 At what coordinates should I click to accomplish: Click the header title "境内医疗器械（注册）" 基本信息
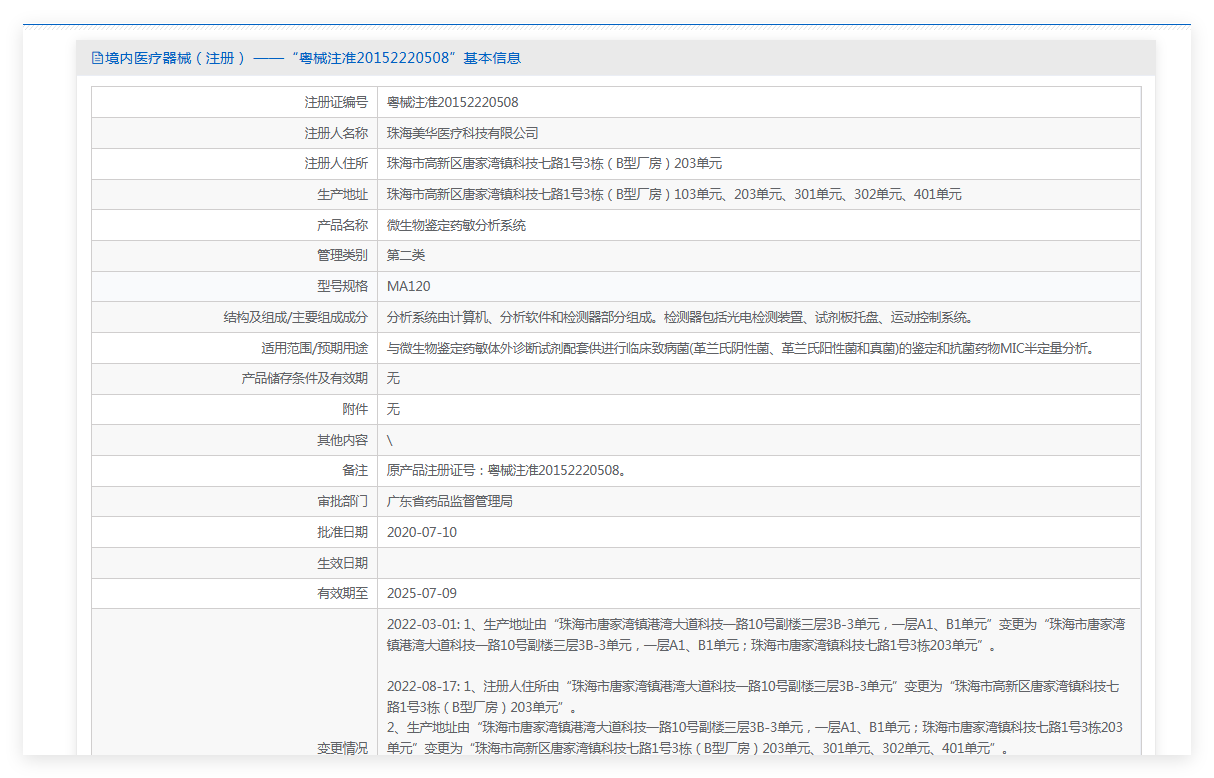(x=313, y=58)
